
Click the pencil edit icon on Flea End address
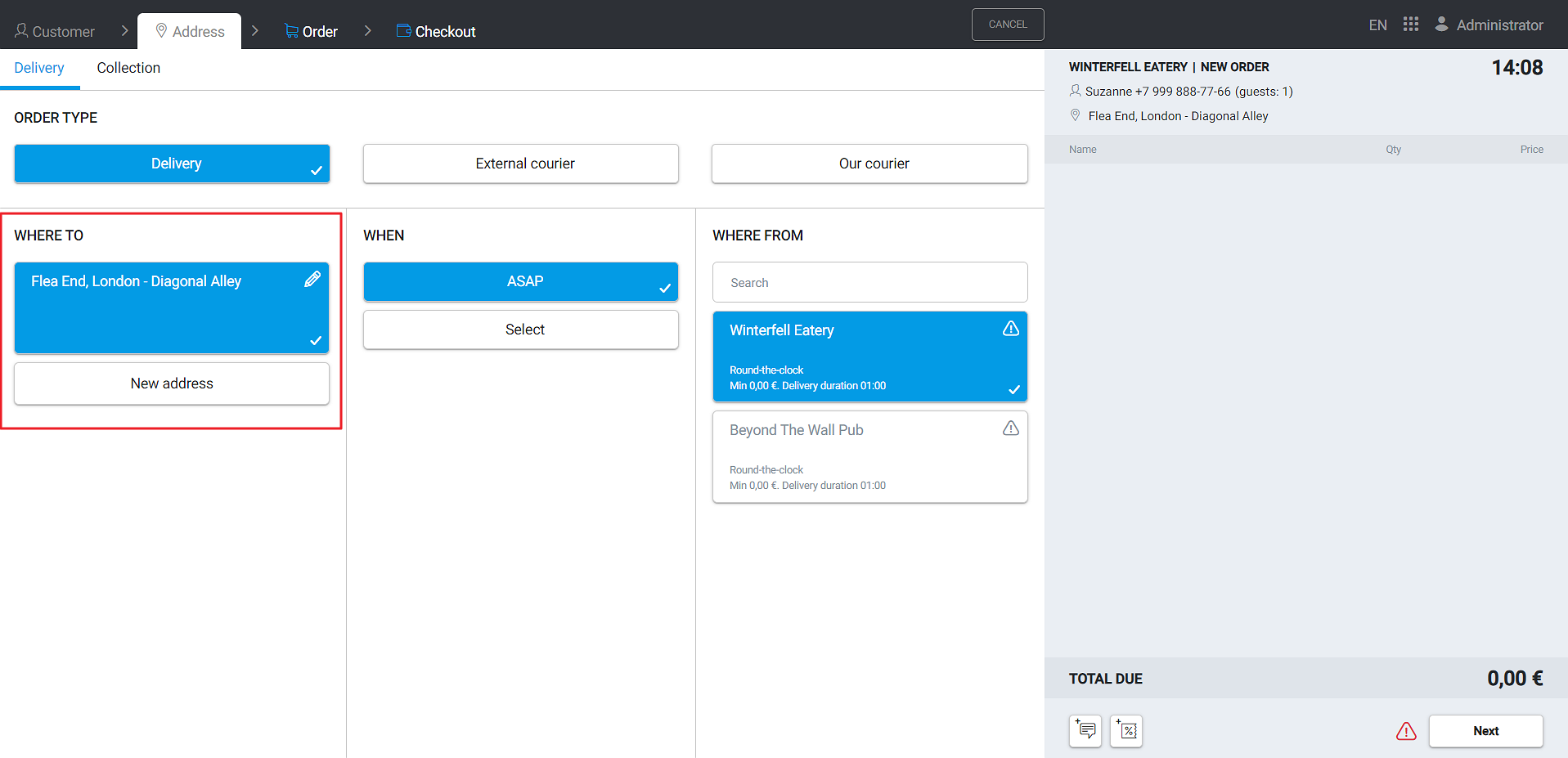coord(312,280)
